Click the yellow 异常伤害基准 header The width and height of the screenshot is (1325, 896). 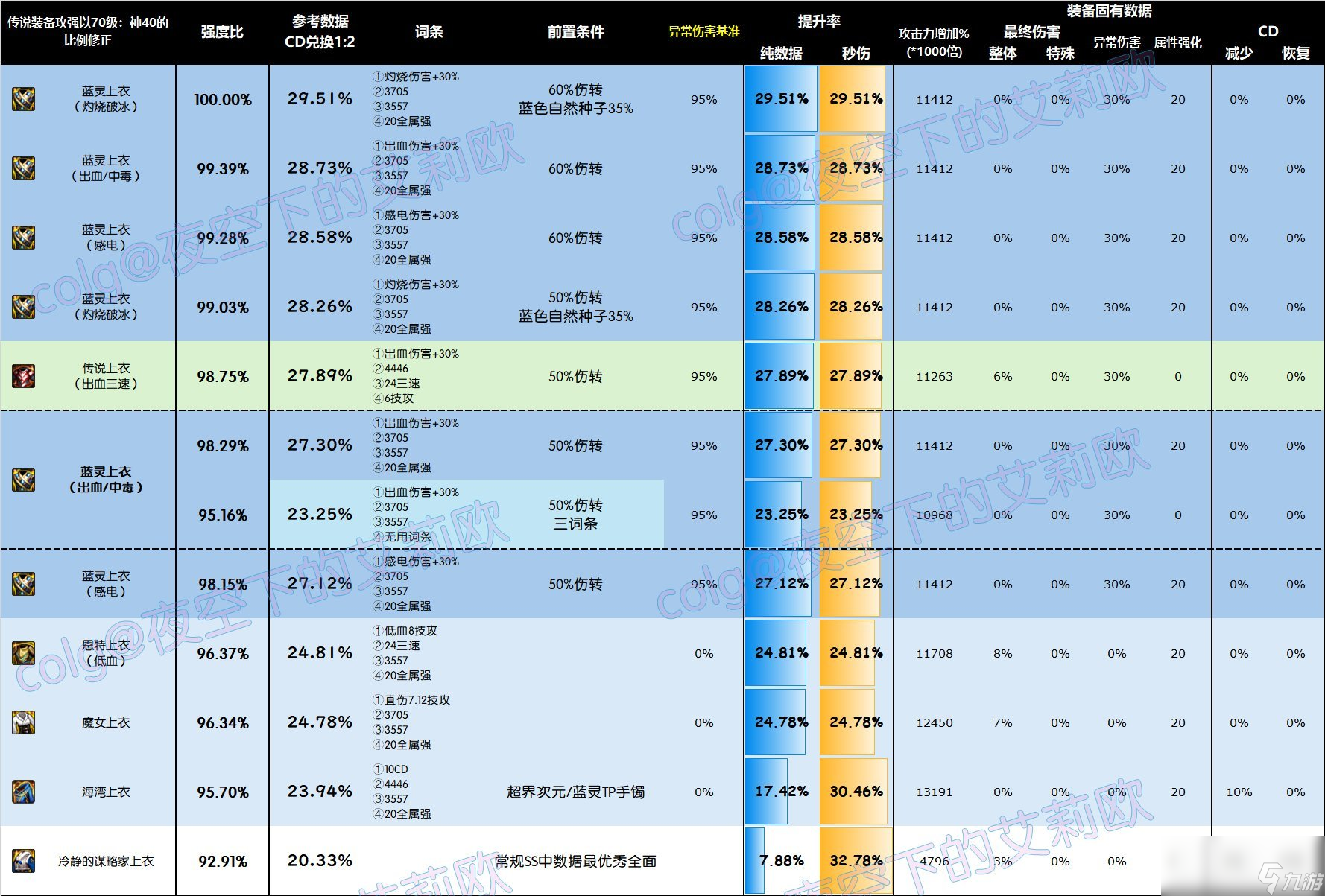point(703,32)
